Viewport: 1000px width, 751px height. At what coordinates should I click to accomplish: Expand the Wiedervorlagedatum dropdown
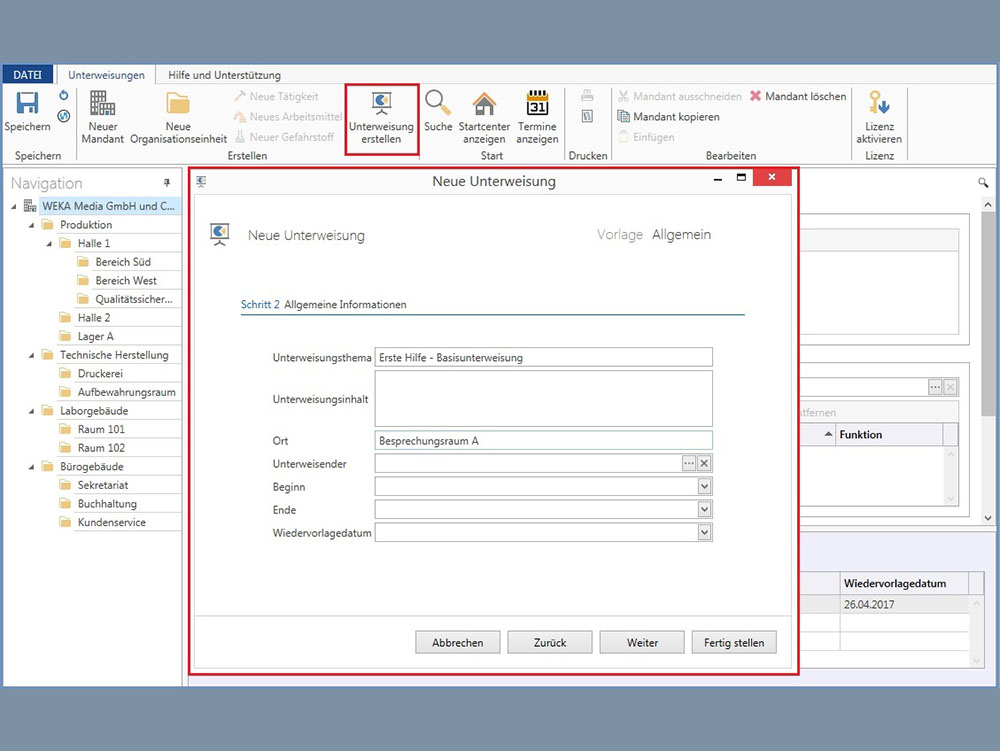pos(704,533)
